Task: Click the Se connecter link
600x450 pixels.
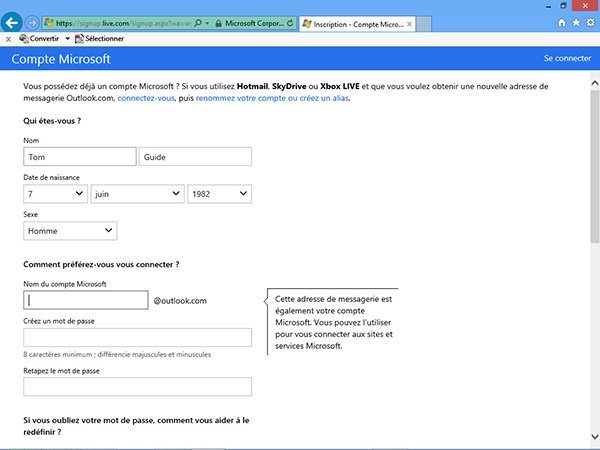Action: (567, 58)
